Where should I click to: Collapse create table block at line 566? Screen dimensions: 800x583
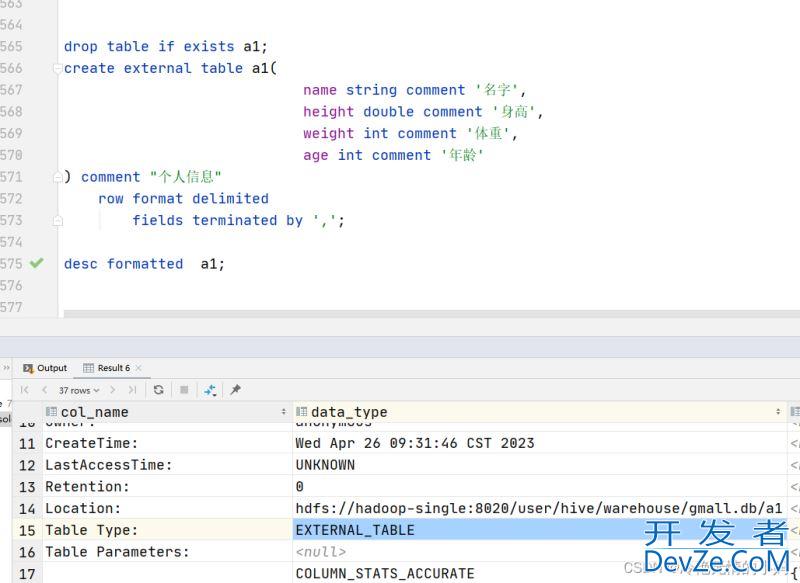point(58,68)
